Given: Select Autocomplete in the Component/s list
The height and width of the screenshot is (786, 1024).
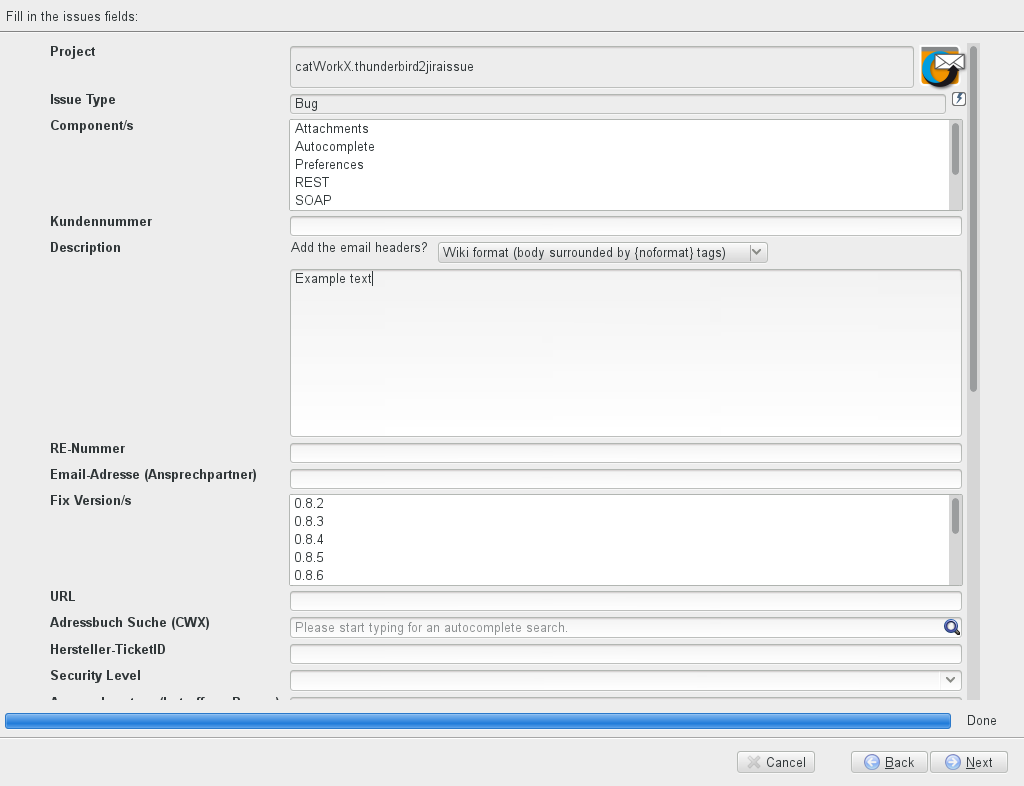Looking at the screenshot, I should coord(335,147).
